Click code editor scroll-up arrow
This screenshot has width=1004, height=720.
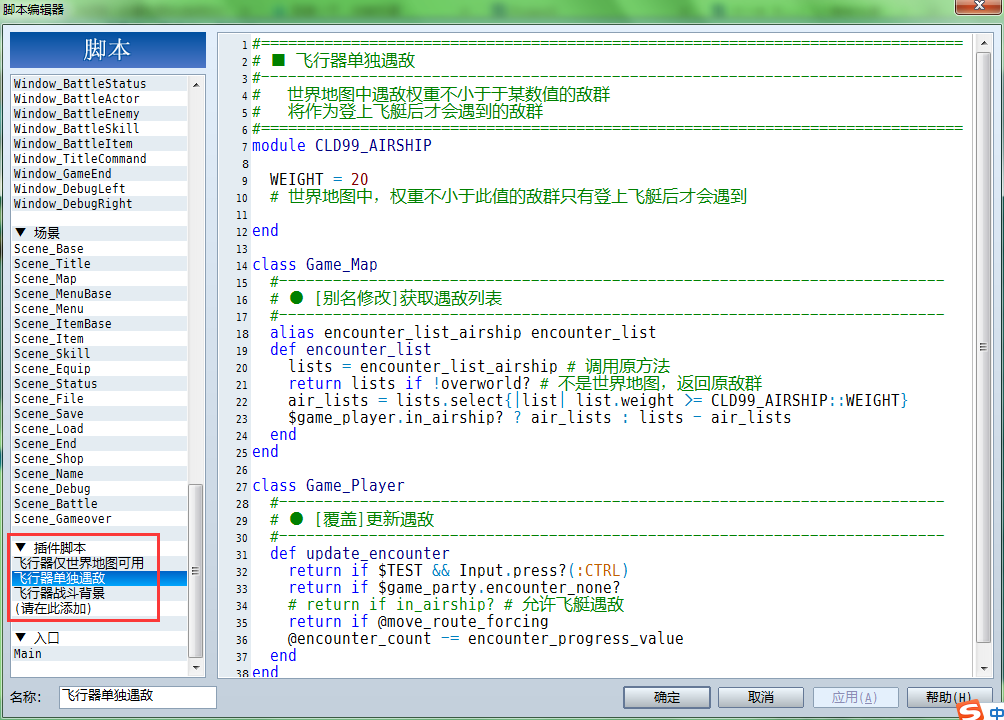pos(984,44)
